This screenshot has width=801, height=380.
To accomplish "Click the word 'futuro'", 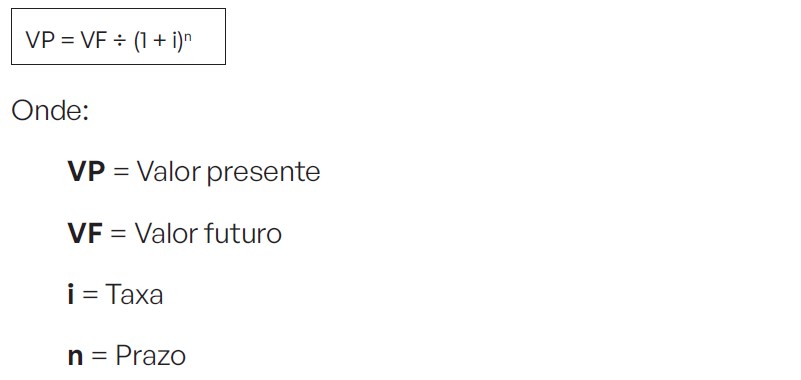I will point(243,233).
